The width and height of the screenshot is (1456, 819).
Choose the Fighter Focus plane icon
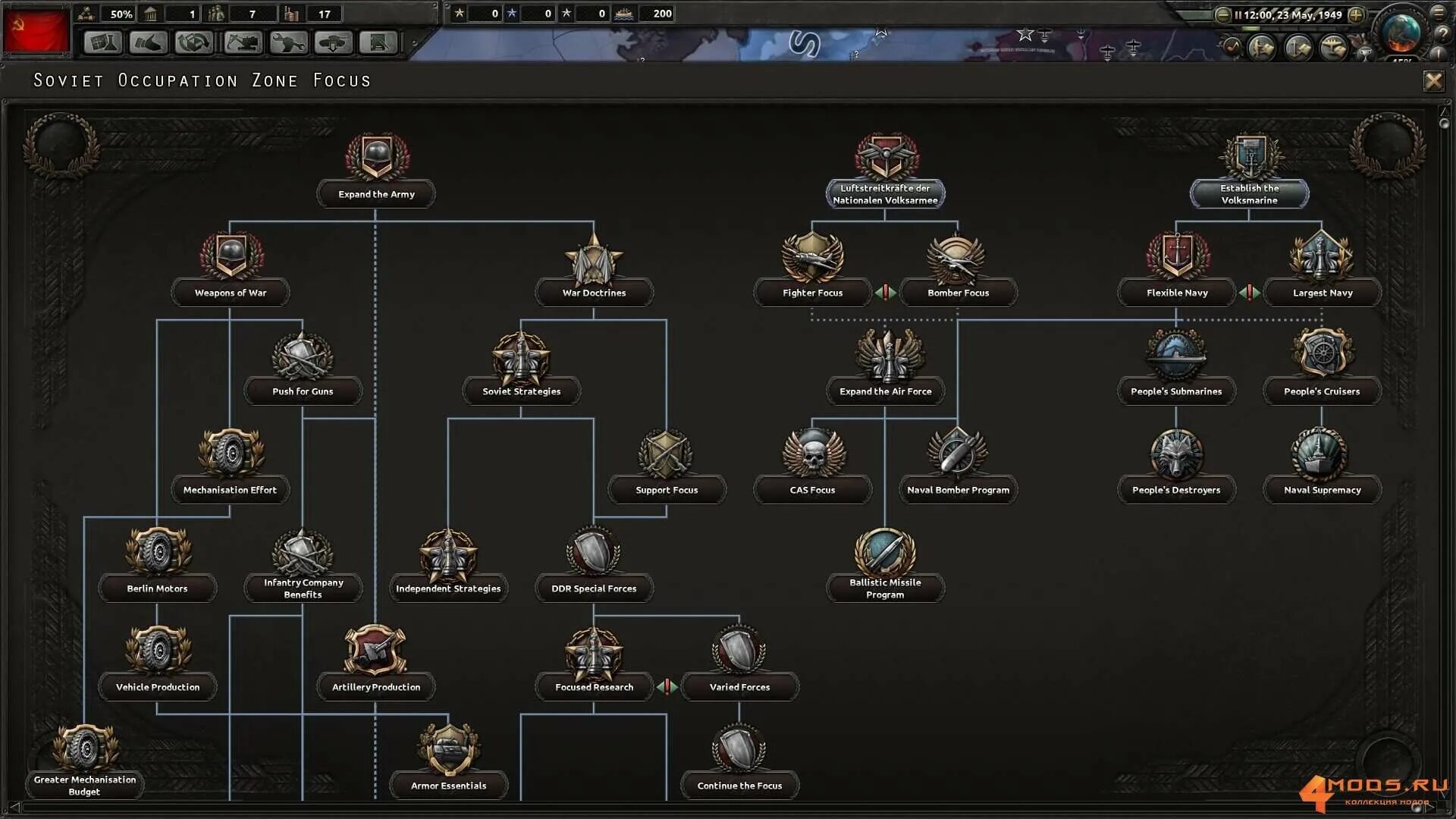[813, 257]
